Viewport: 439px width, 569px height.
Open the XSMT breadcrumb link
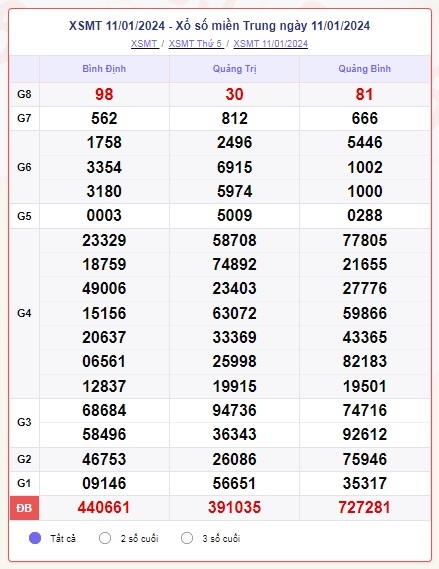coord(144,44)
